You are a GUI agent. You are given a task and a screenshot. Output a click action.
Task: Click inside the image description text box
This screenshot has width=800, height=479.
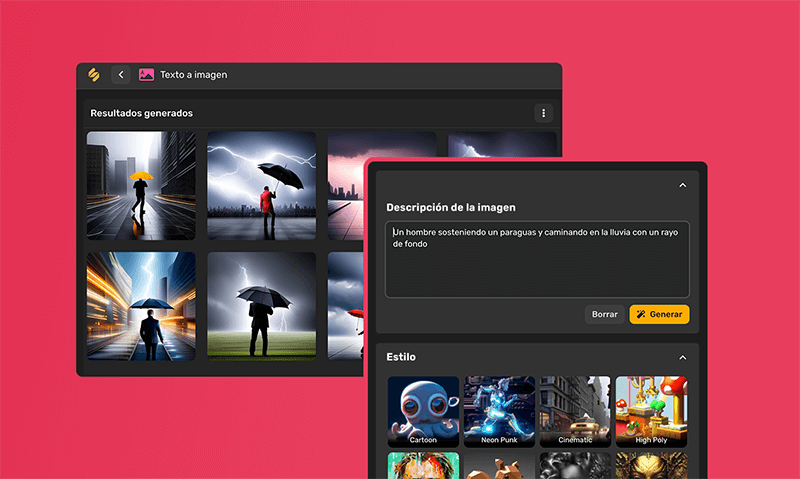point(537,260)
